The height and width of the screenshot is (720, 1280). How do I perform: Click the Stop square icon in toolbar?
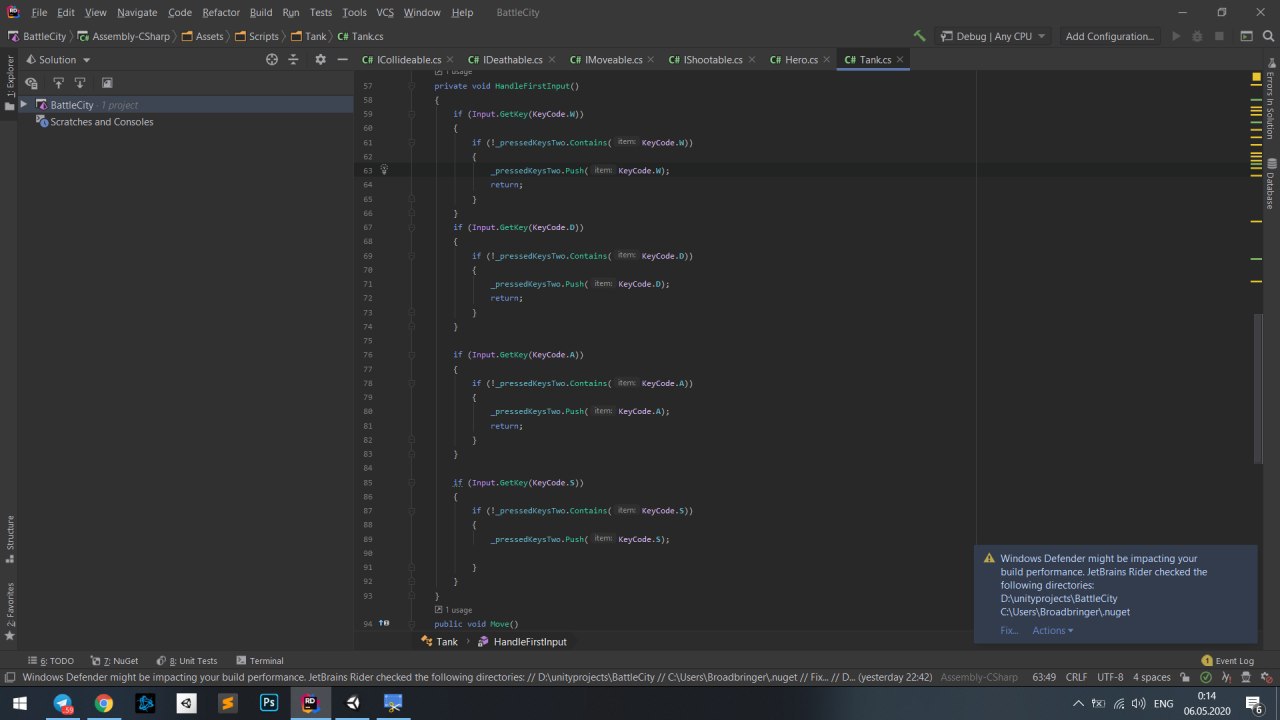tap(1218, 36)
